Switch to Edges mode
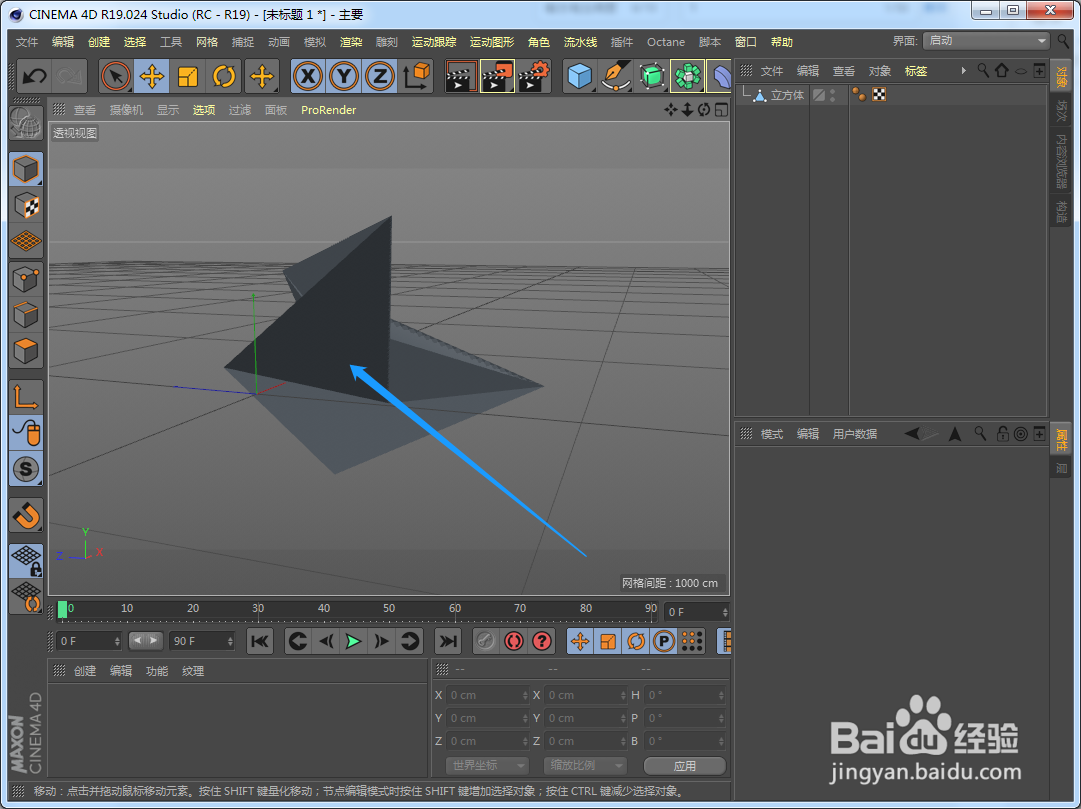 [x=26, y=315]
